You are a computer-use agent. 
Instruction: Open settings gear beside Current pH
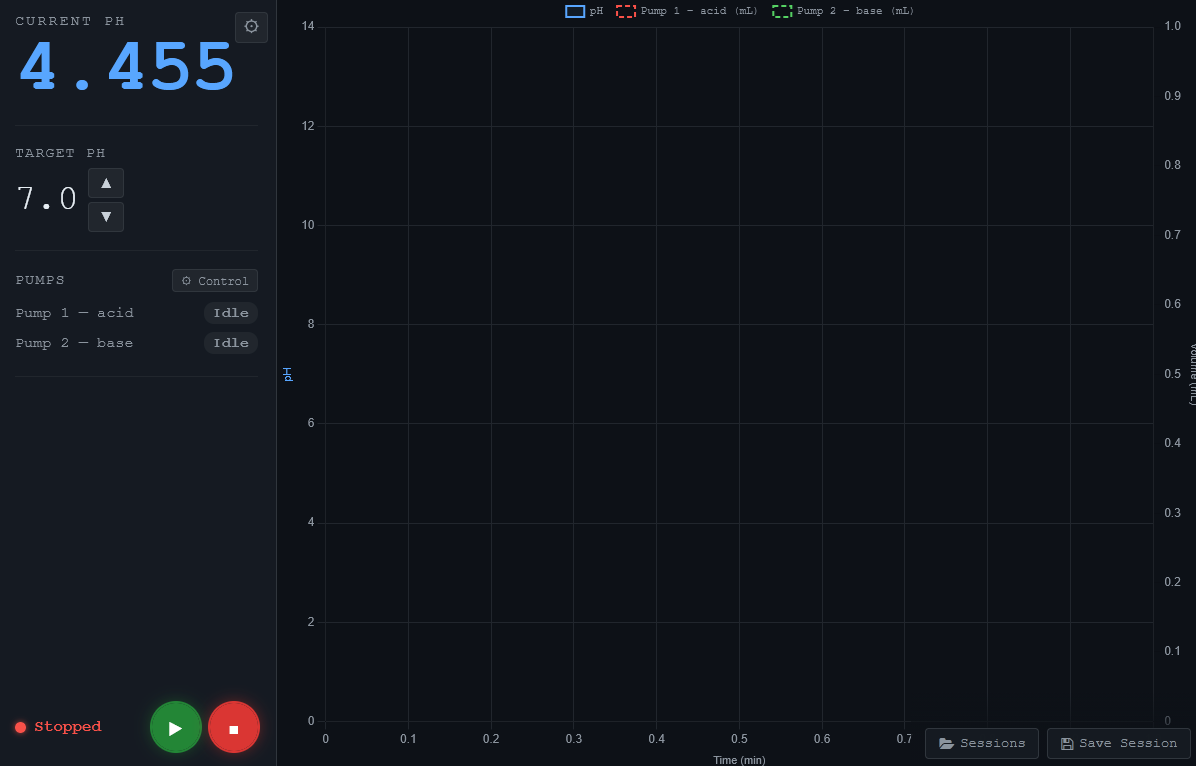(x=251, y=27)
